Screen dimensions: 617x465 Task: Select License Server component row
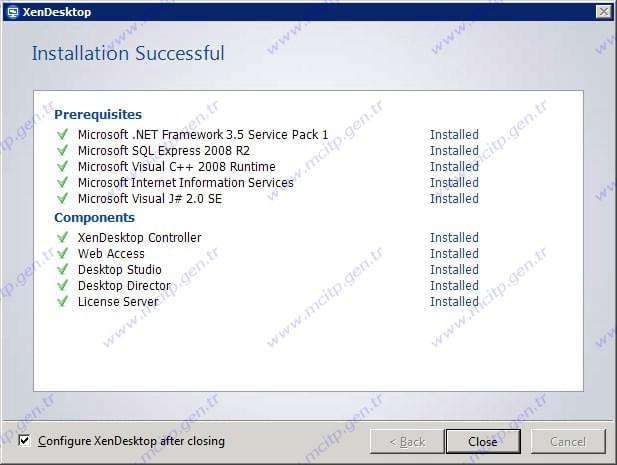[268, 302]
